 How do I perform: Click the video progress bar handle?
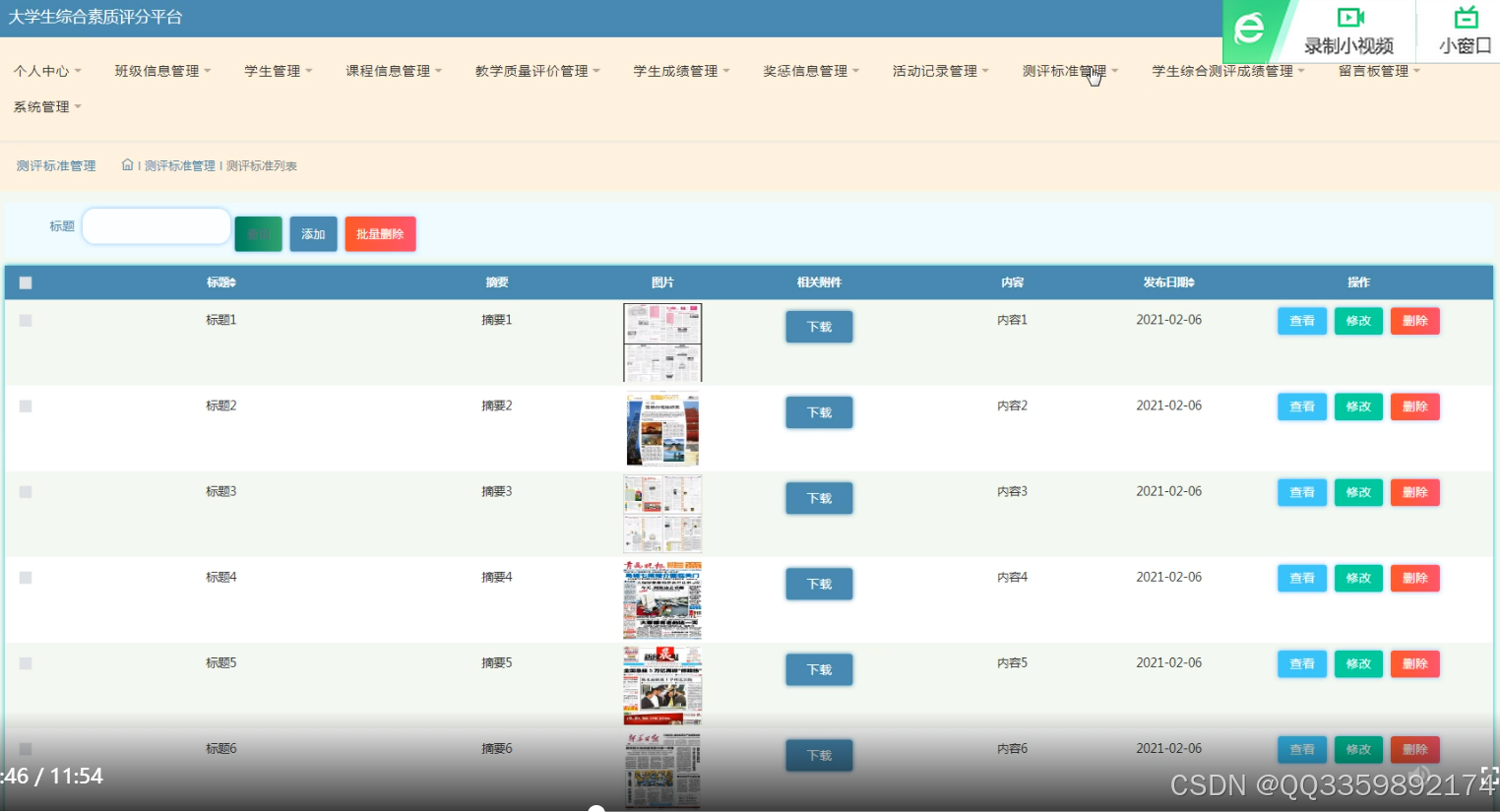(595, 808)
